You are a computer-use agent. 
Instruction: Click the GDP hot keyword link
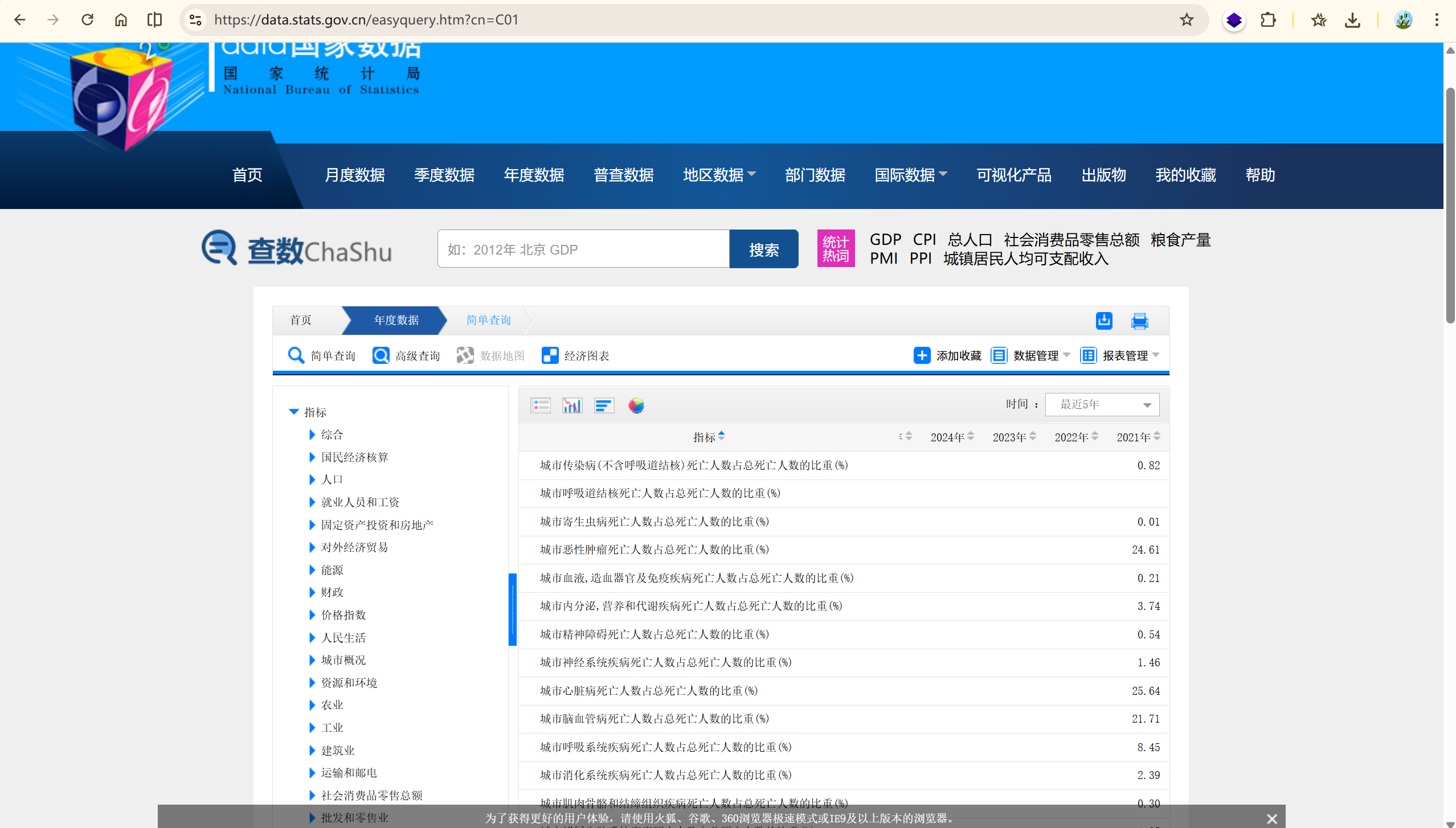pyautogui.click(x=885, y=239)
